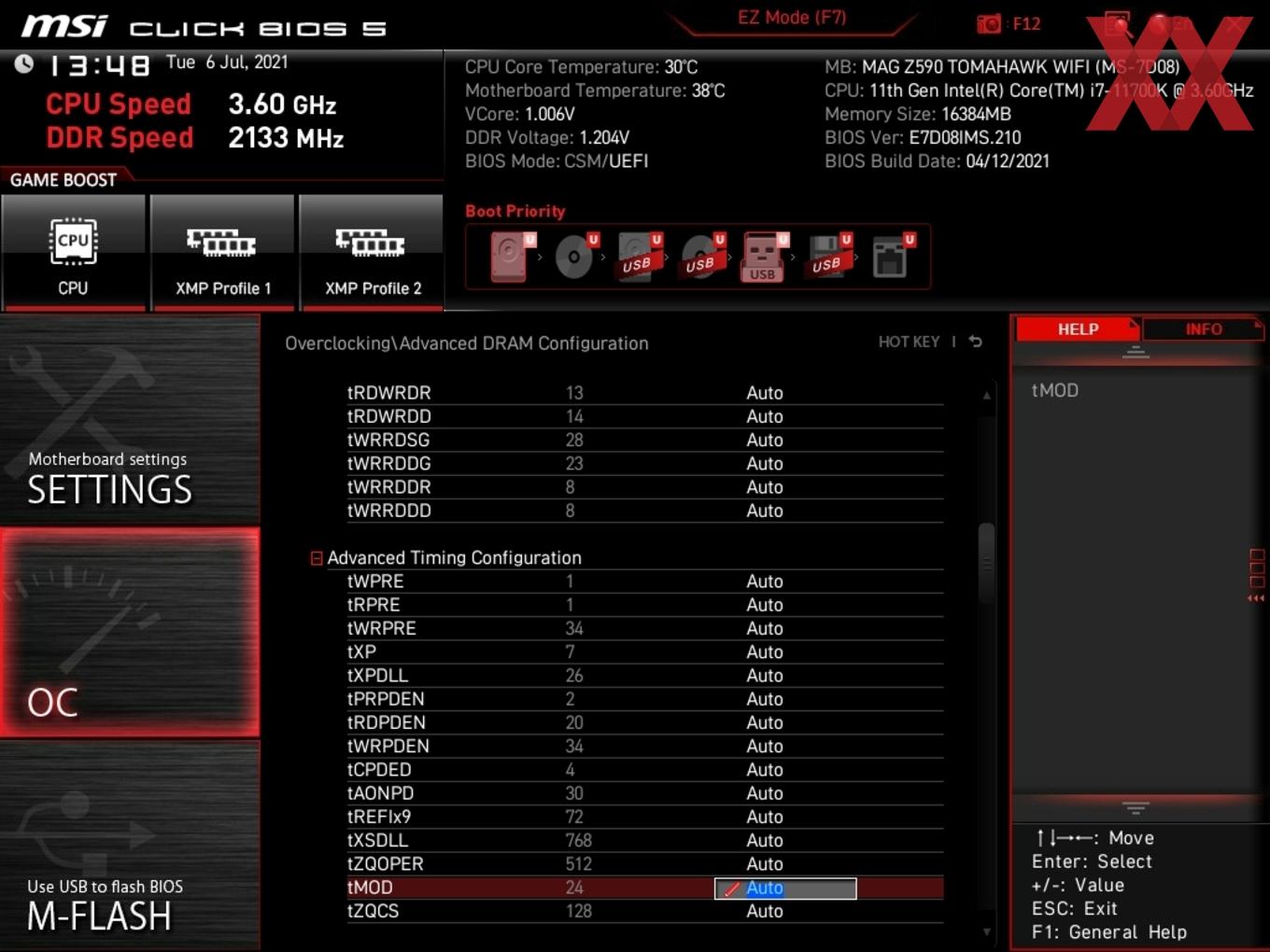Open the M-FLASH BIOS flashing section
The height and width of the screenshot is (952, 1270).
(x=130, y=846)
